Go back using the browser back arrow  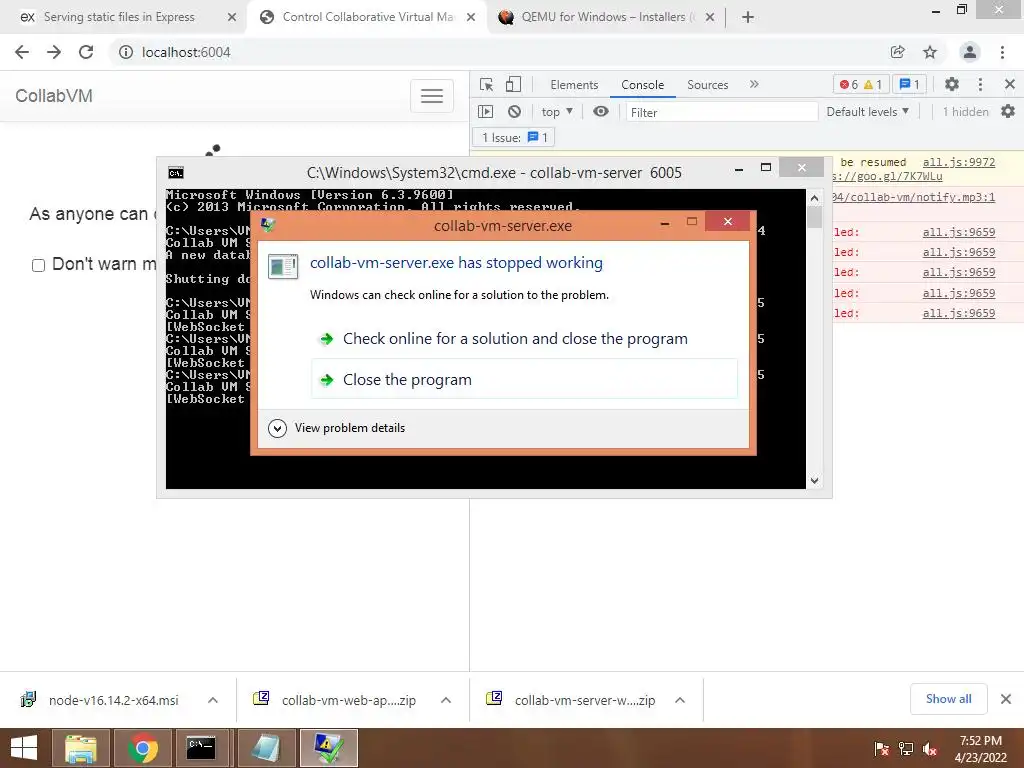pyautogui.click(x=22, y=52)
